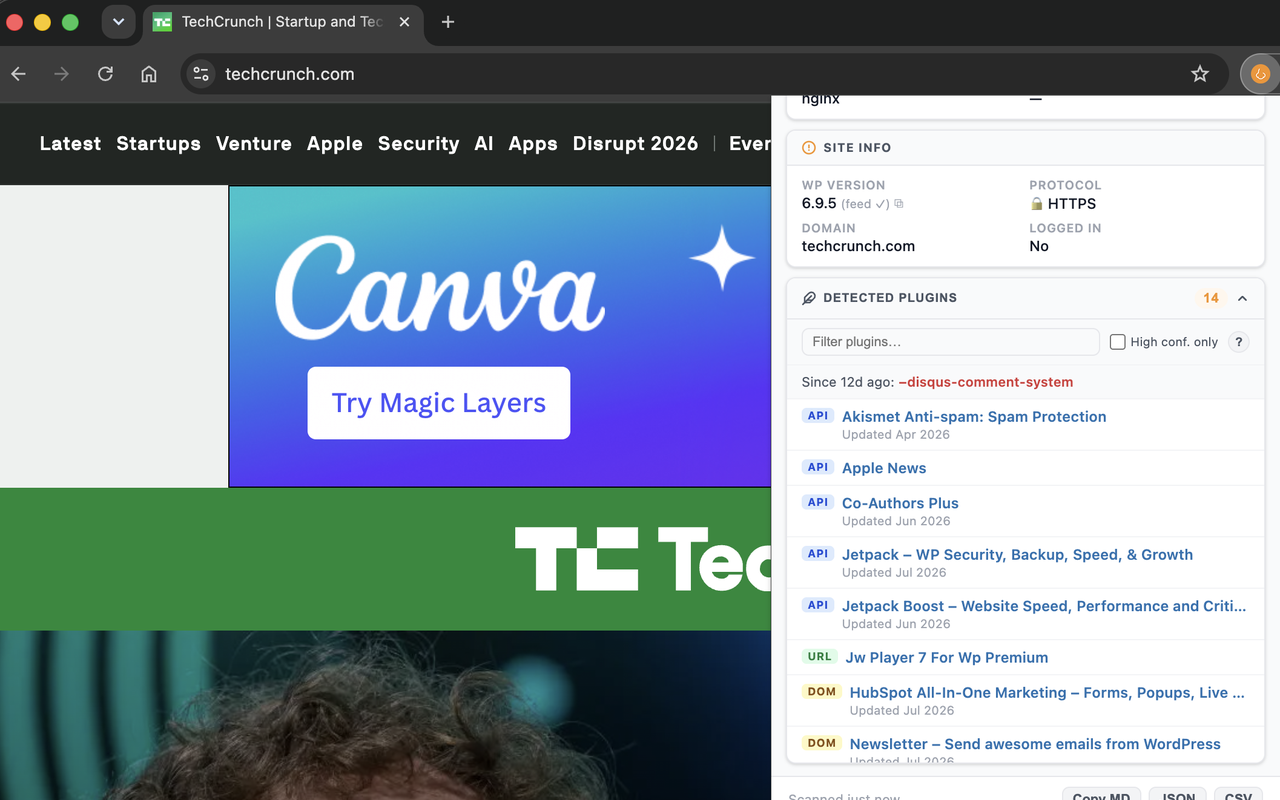Click the 14 plugin count badge
Screen dimensions: 1280x800
(x=1211, y=298)
